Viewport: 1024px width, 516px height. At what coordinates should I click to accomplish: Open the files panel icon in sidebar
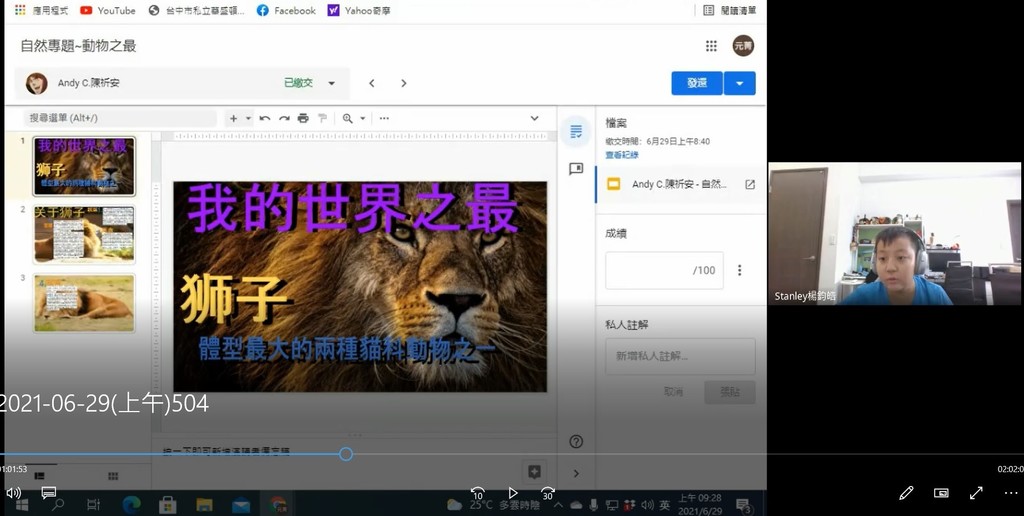click(x=576, y=132)
